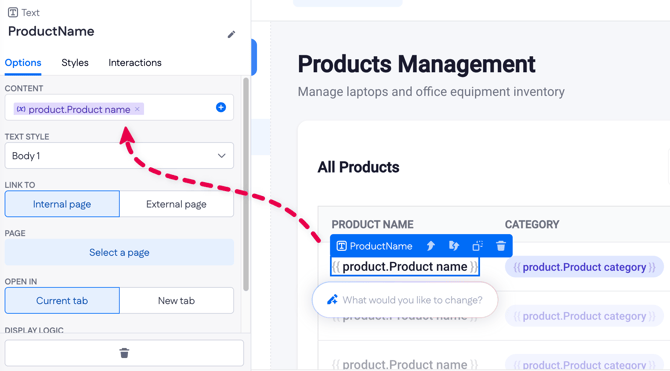The height and width of the screenshot is (371, 670).
Task: Choose New tab for Open In
Action: pyautogui.click(x=176, y=300)
